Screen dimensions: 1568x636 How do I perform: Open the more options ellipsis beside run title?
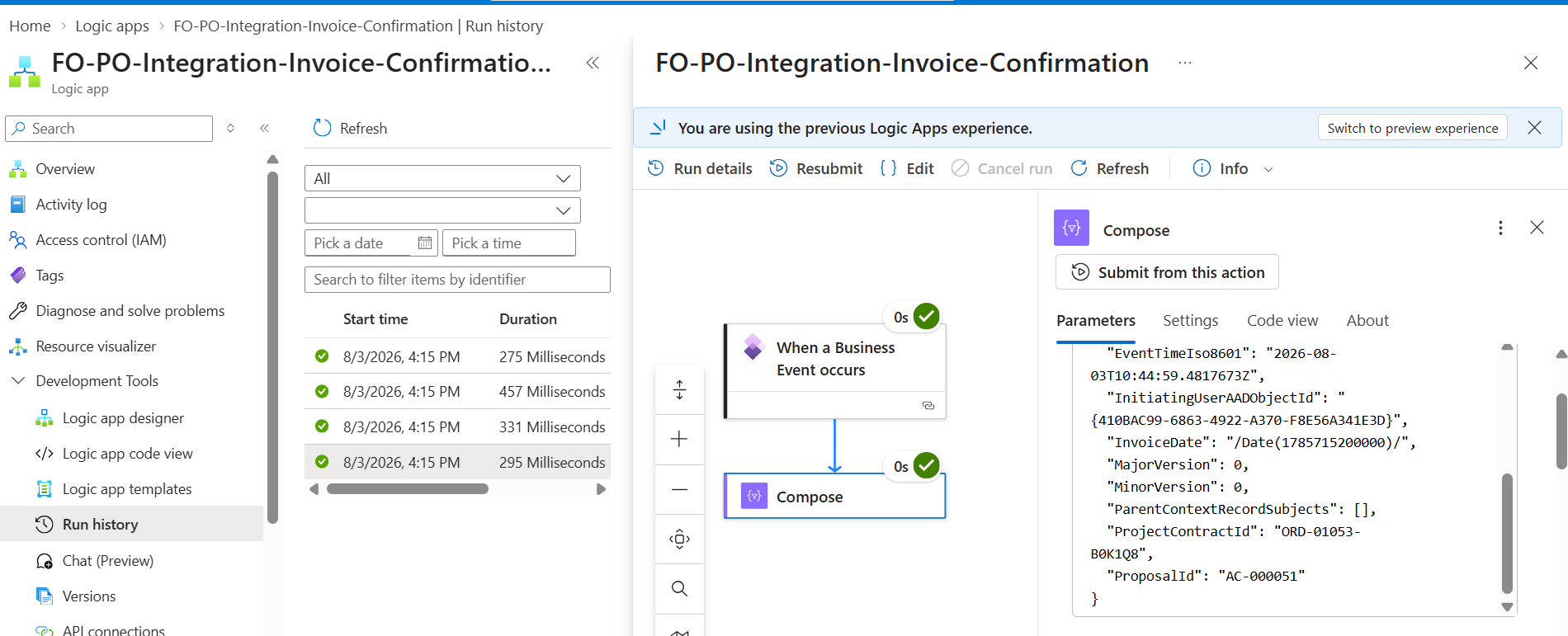(x=1185, y=63)
